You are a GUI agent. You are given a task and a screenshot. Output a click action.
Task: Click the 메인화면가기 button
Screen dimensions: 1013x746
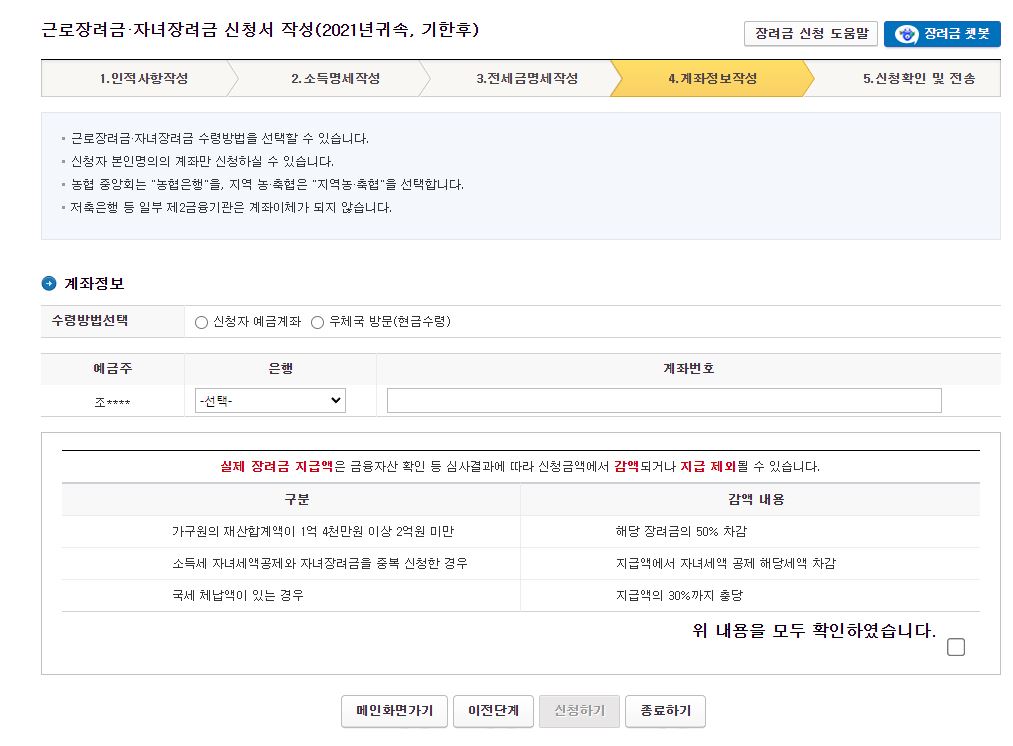click(394, 711)
